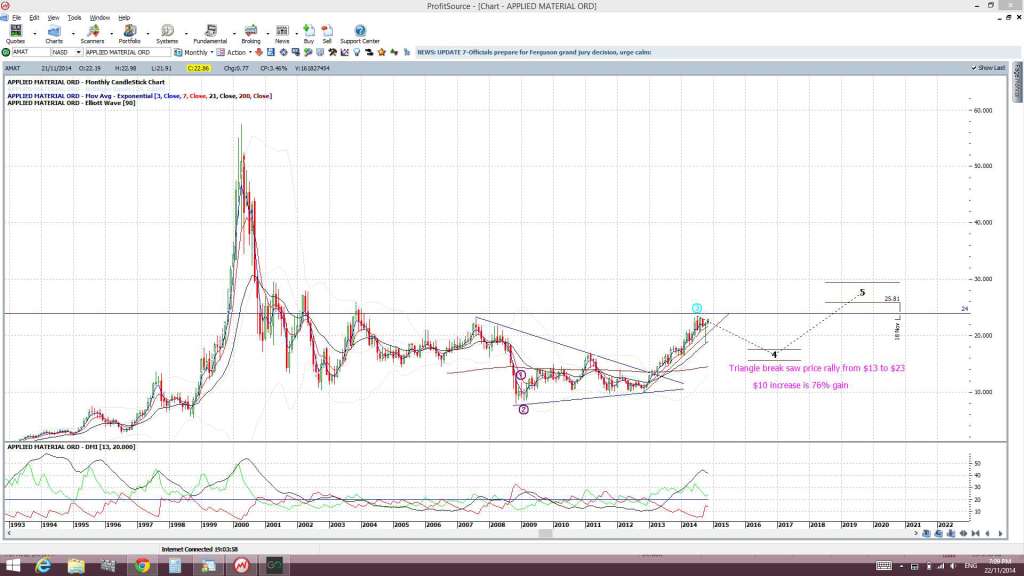
Task: Open the Help menu
Action: (x=124, y=18)
